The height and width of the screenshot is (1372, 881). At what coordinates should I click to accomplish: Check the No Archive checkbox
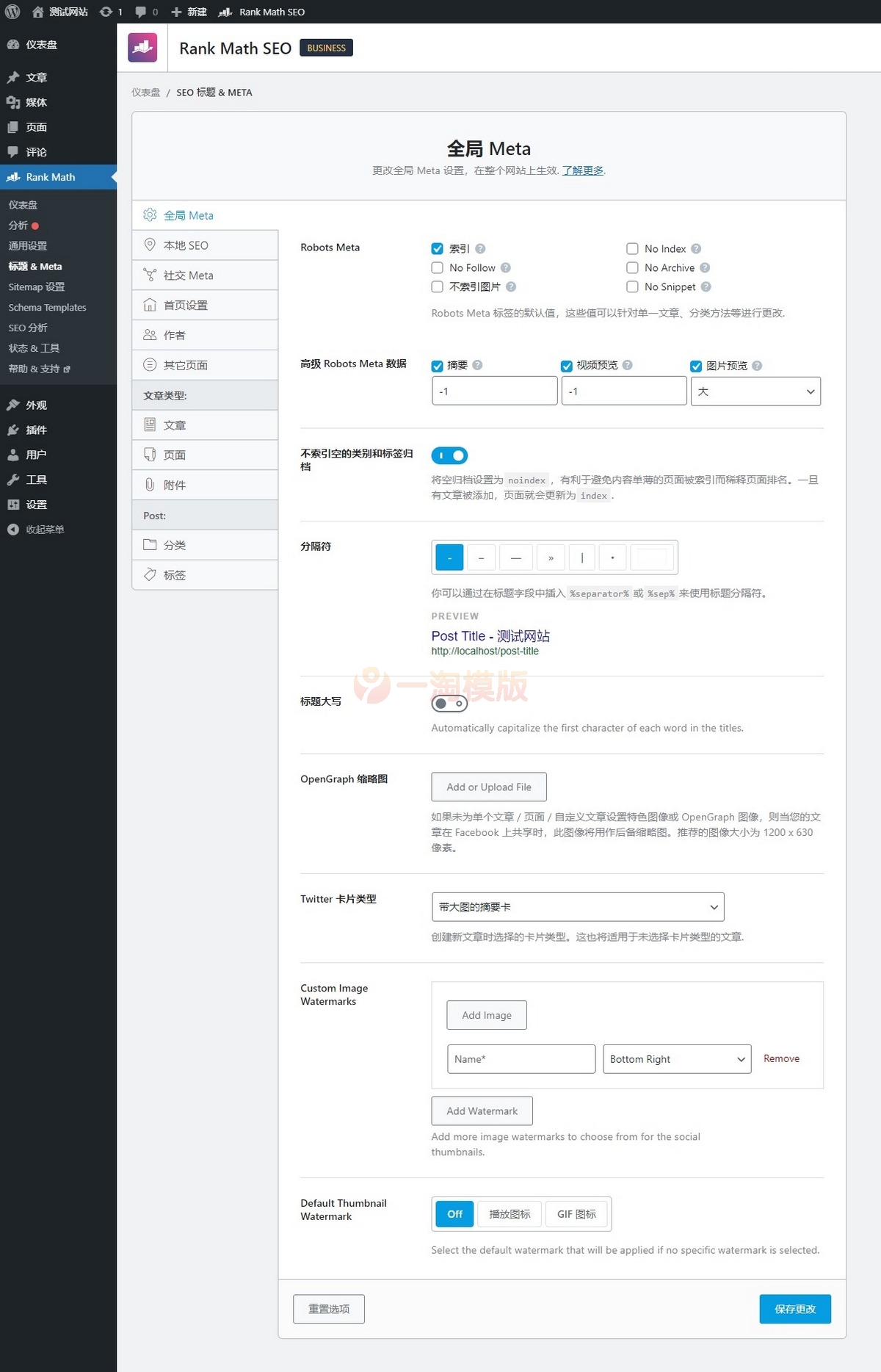[632, 268]
